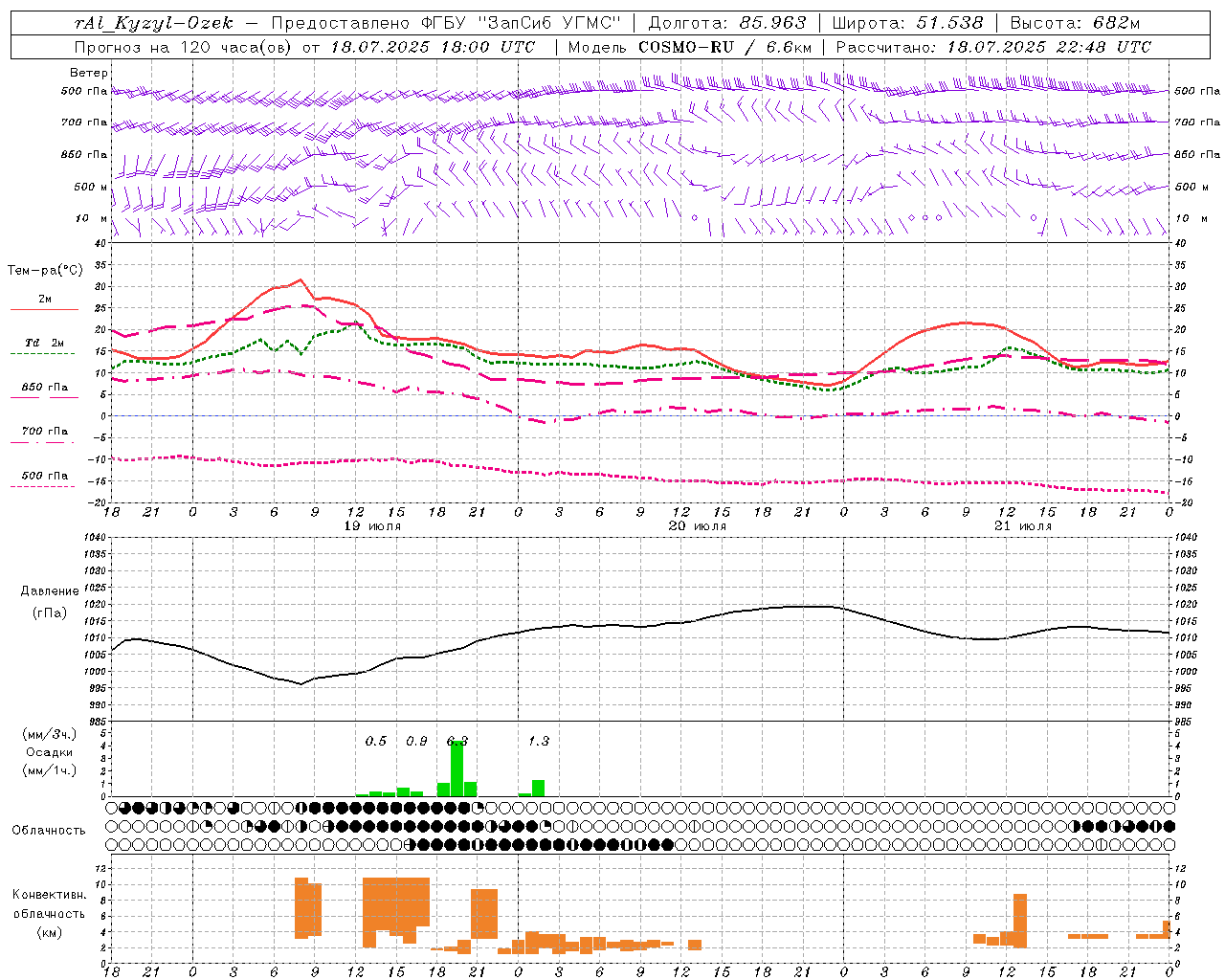
Task: Click the Конвективн. облачность label
Action: pos(49,904)
